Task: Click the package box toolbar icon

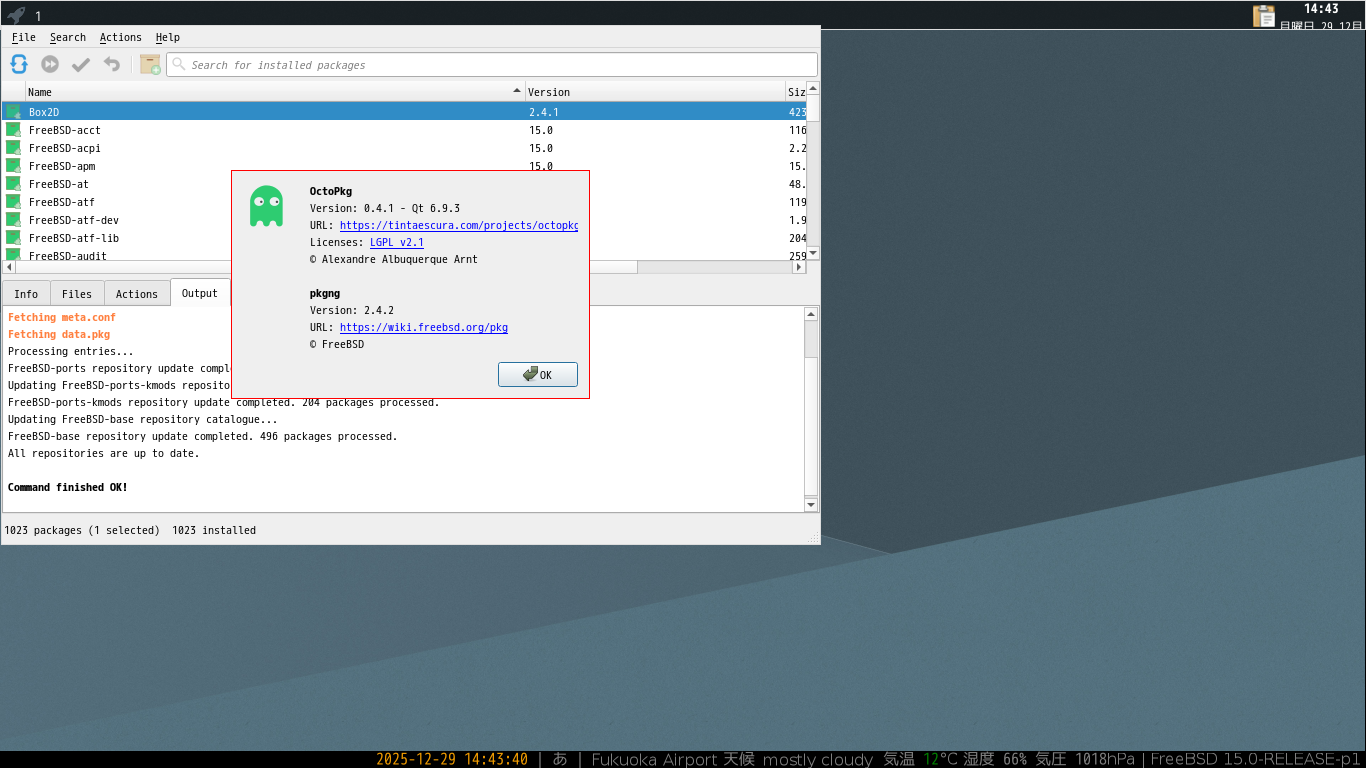Action: [x=150, y=64]
